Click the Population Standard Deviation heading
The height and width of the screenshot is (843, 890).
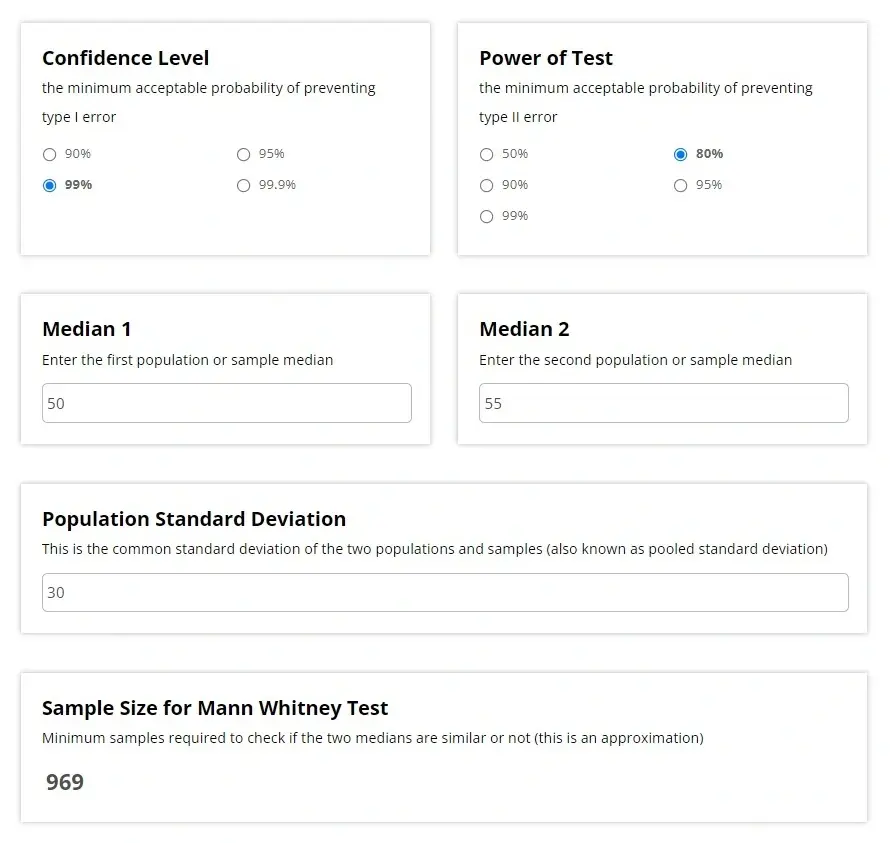(194, 519)
